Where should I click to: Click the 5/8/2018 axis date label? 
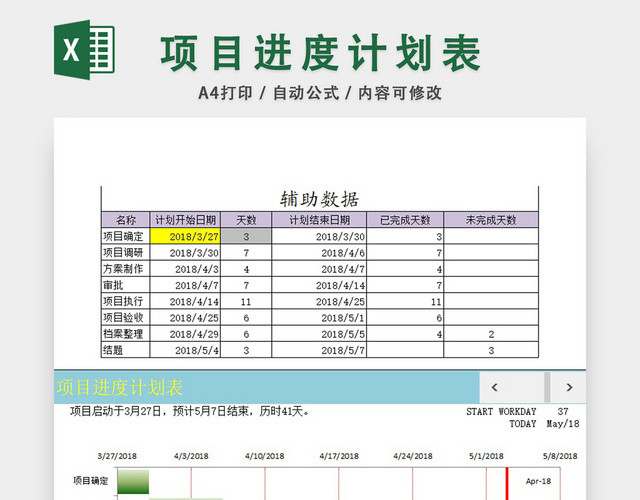pyautogui.click(x=560, y=456)
